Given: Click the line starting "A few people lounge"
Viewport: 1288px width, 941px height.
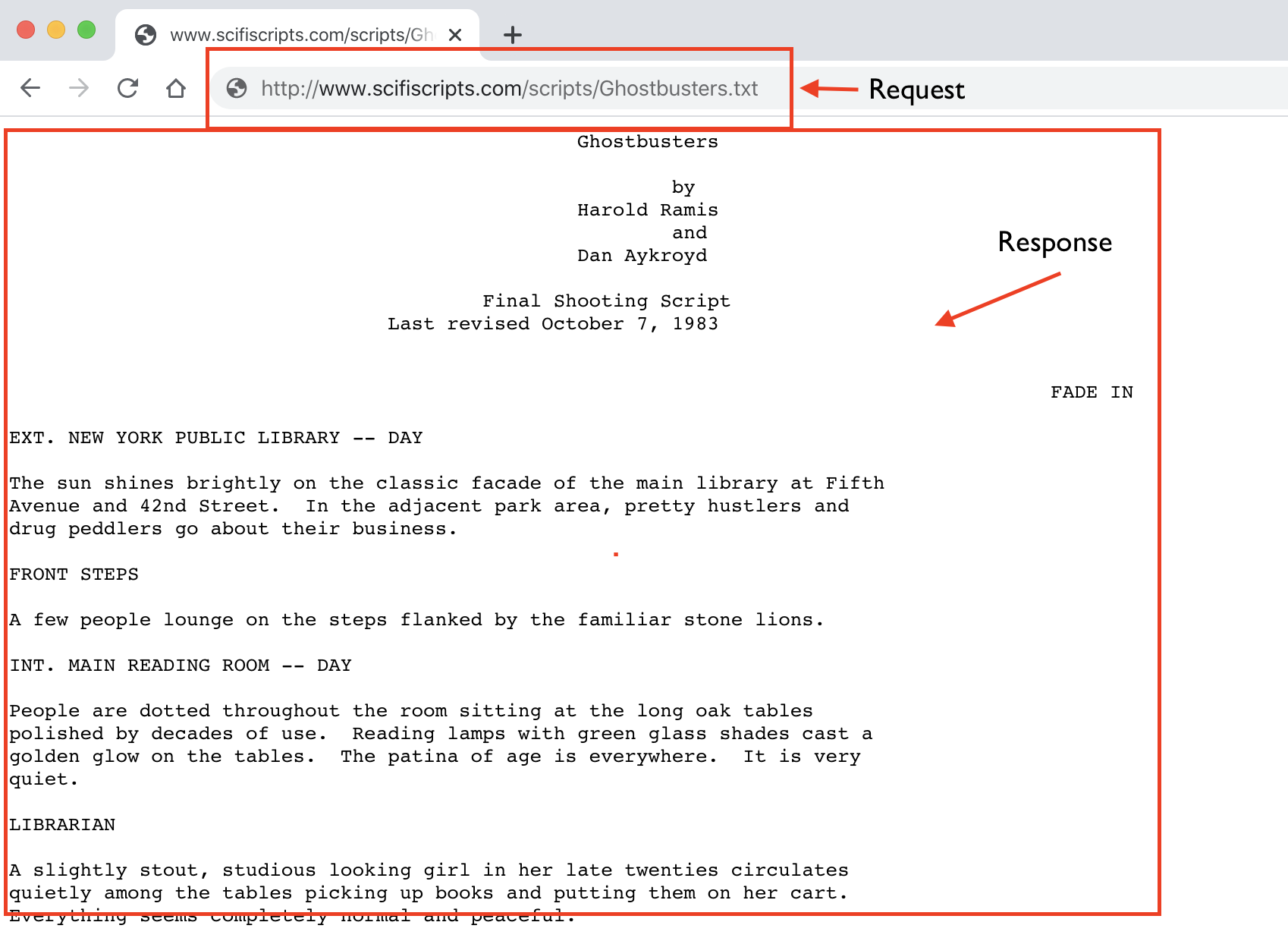Looking at the screenshot, I should pos(416,620).
